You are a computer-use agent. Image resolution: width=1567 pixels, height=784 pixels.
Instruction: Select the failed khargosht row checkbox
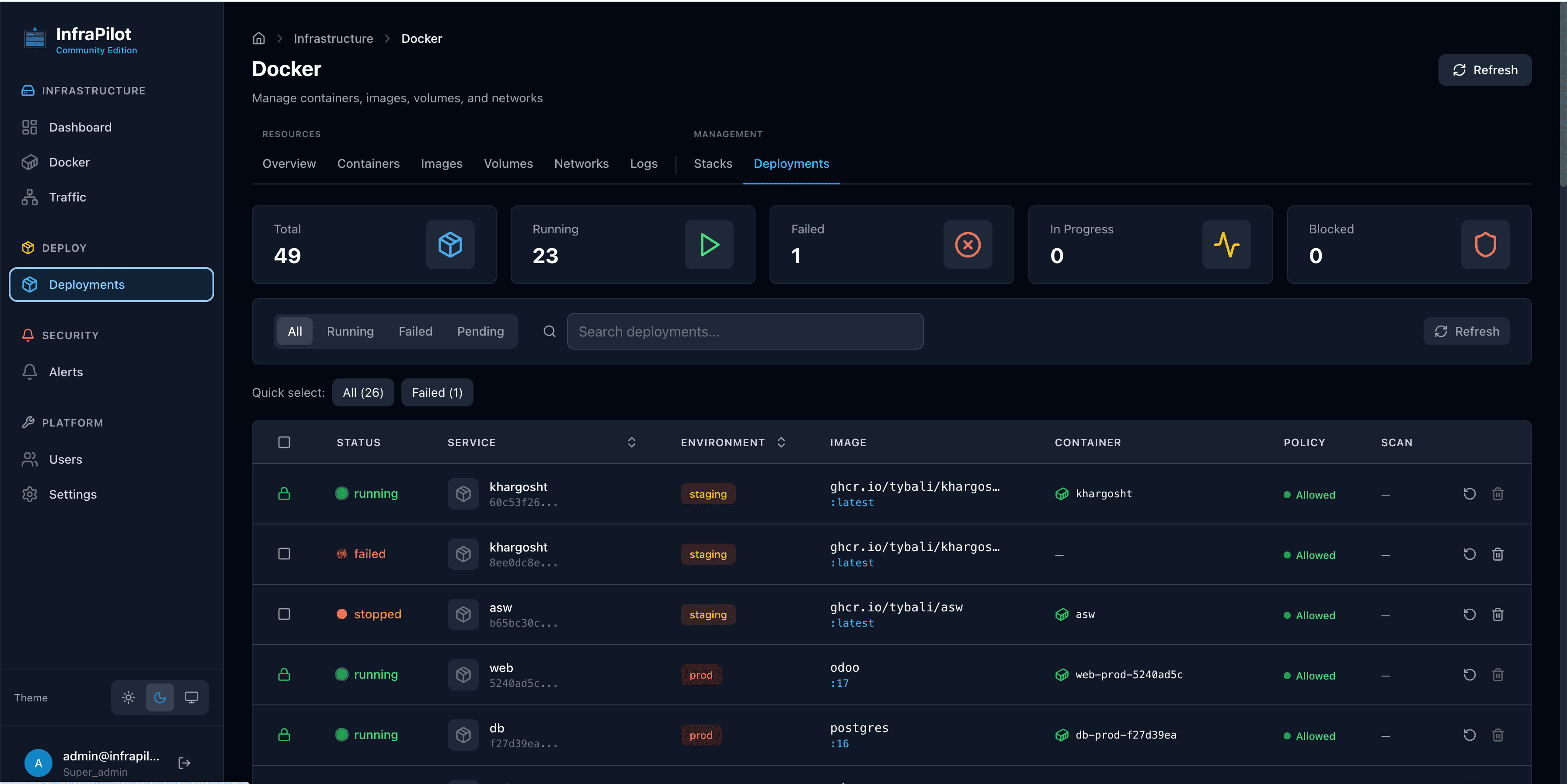284,554
